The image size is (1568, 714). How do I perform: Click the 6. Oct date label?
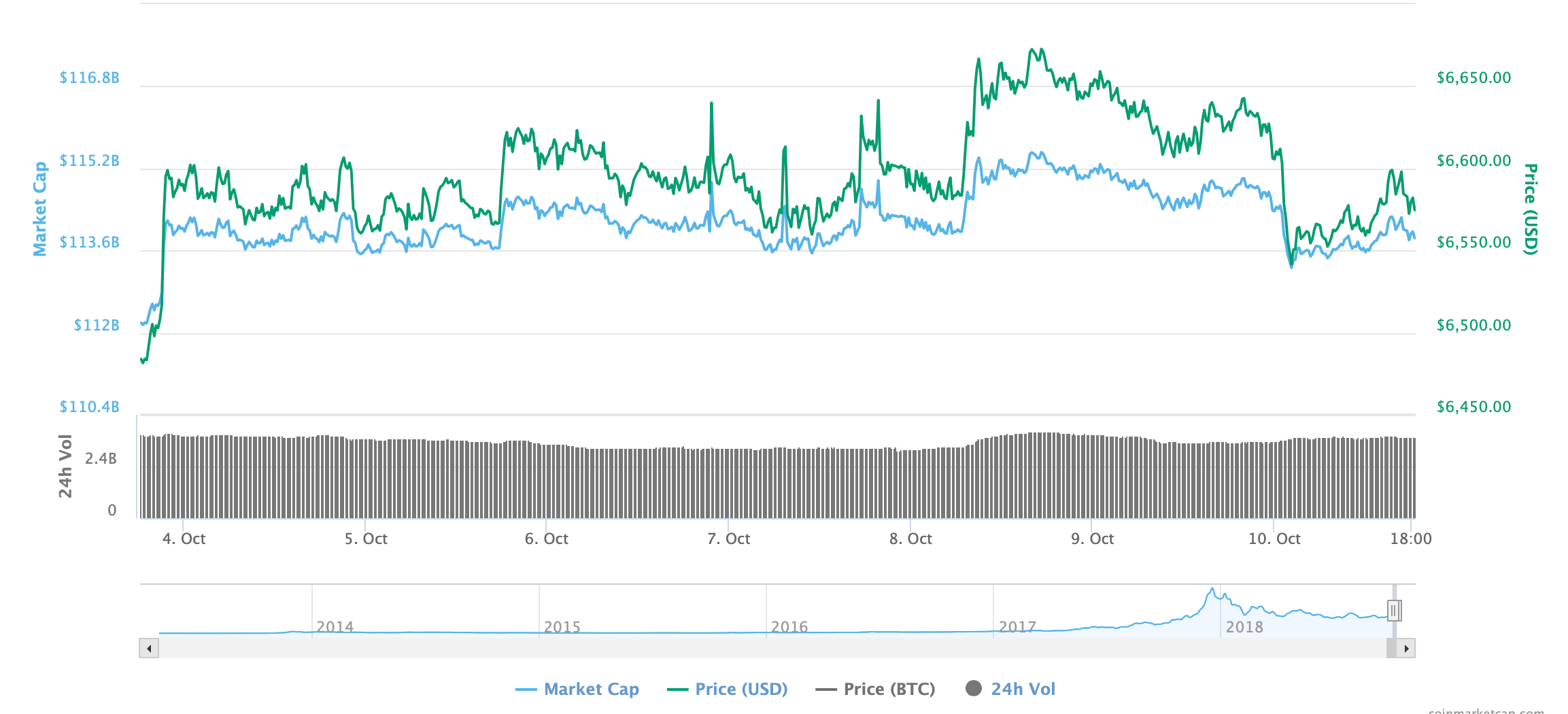point(547,539)
